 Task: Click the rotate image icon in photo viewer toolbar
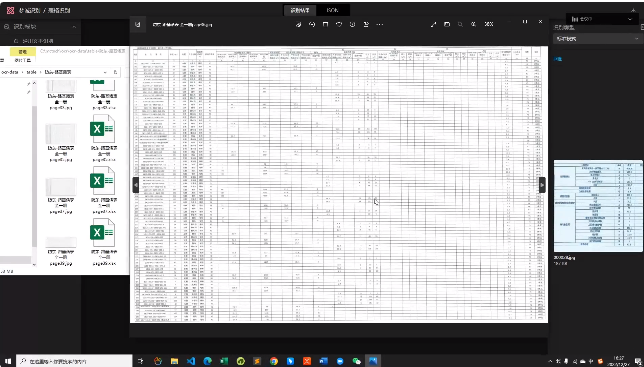pyautogui.click(x=312, y=25)
